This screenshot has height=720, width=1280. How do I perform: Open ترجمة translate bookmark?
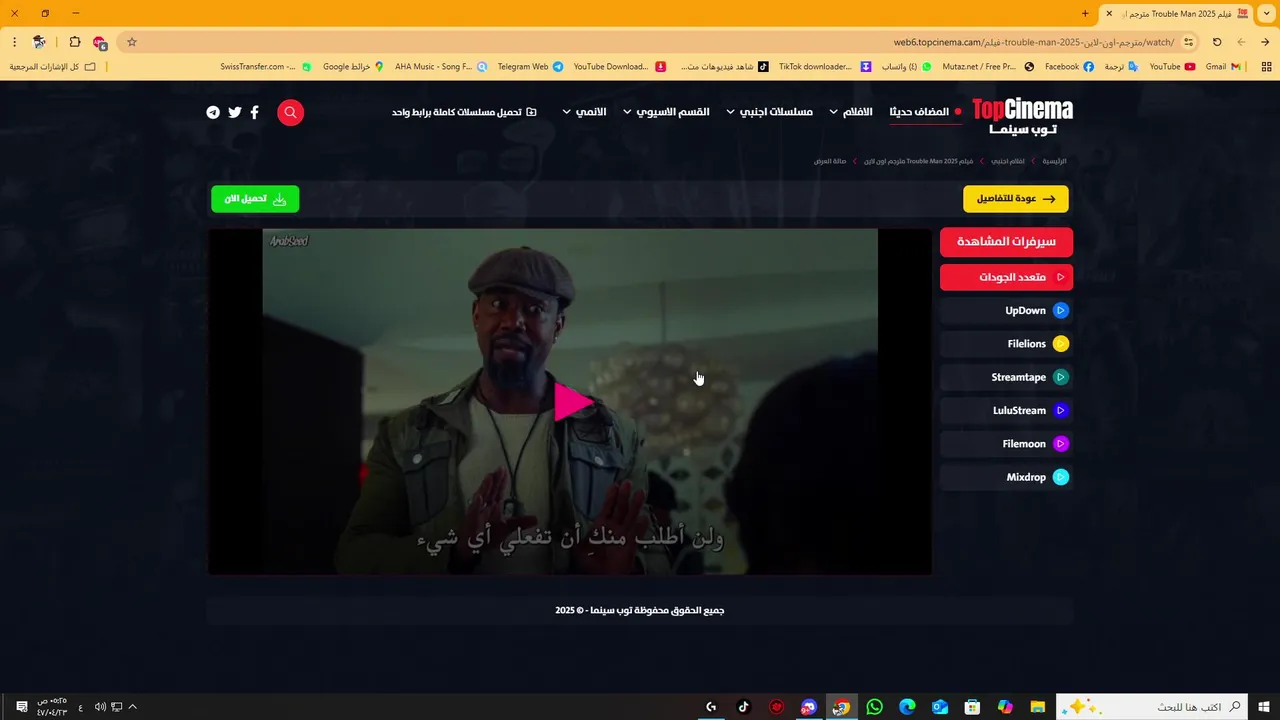(1121, 67)
